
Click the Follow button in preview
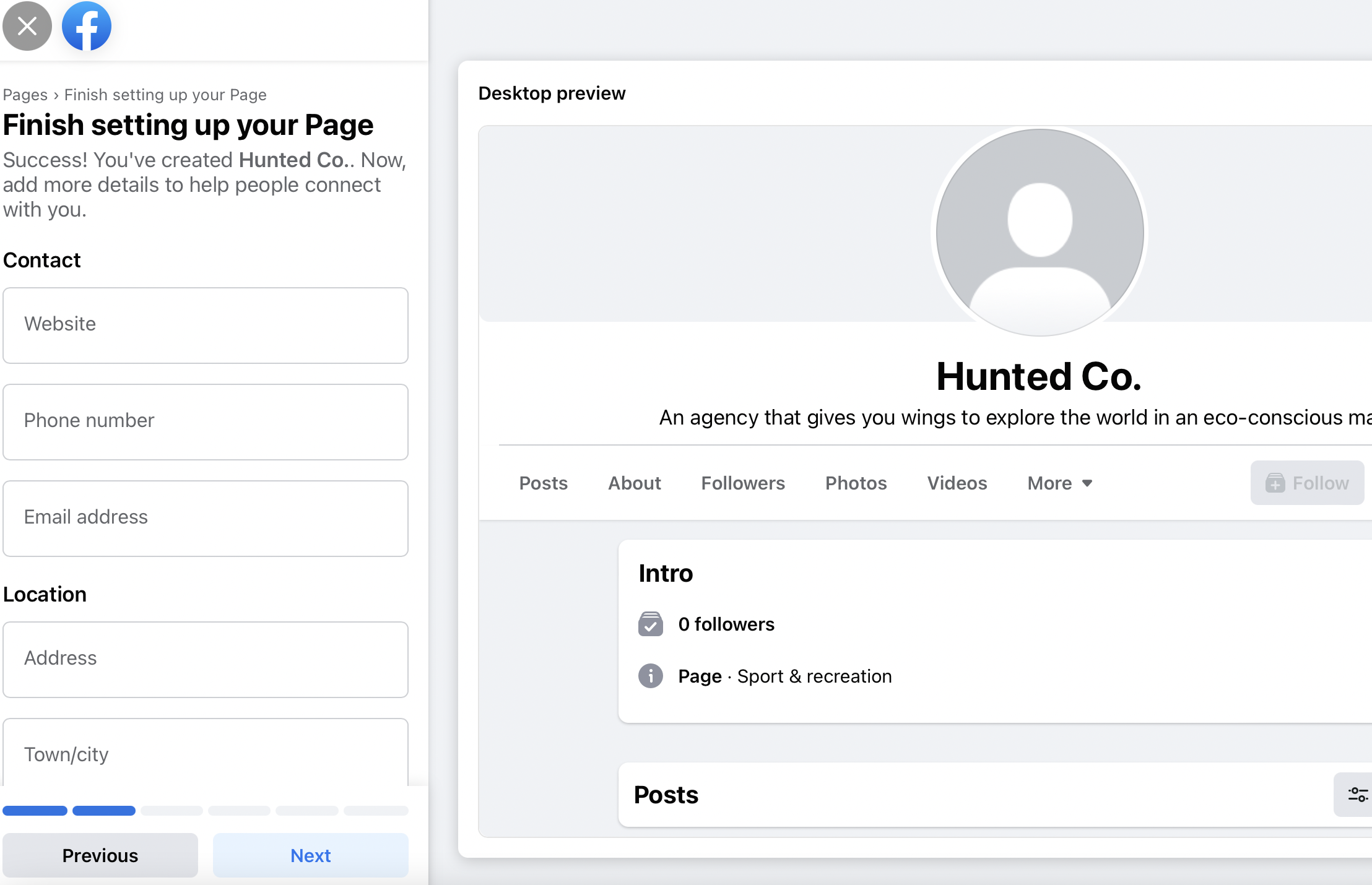pyautogui.click(x=1307, y=483)
